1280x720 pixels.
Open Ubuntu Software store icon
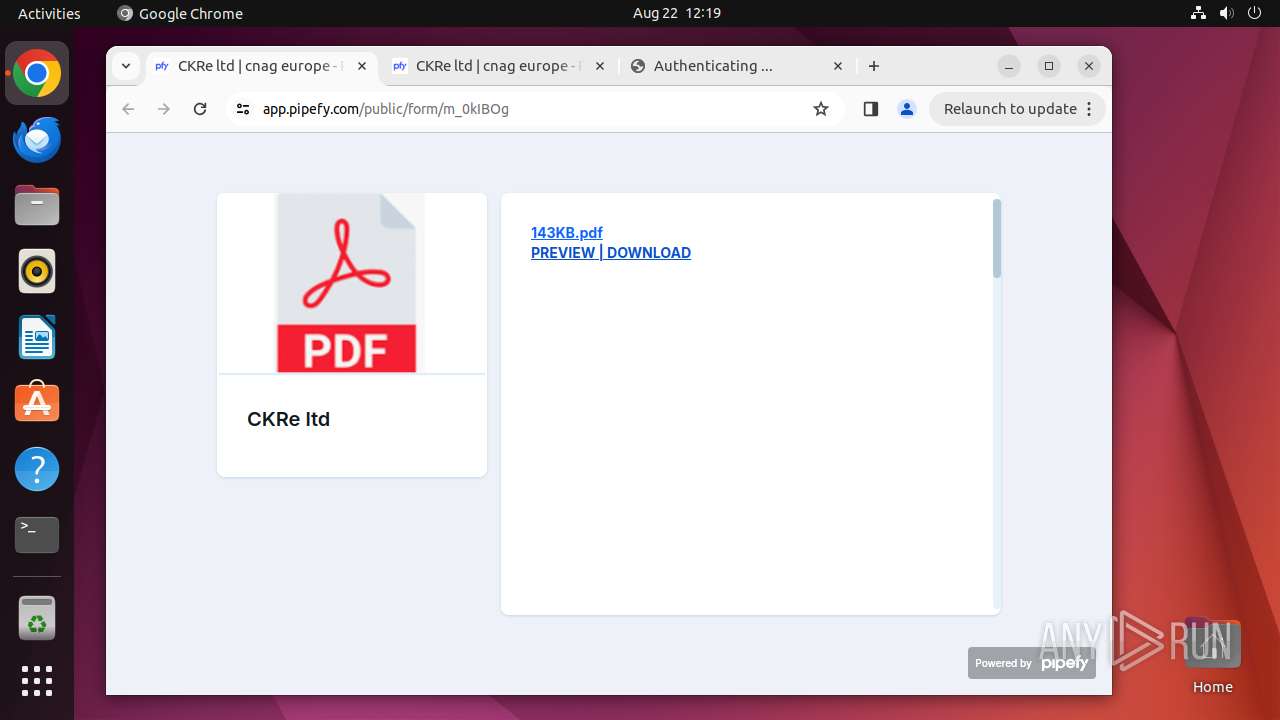tap(37, 403)
